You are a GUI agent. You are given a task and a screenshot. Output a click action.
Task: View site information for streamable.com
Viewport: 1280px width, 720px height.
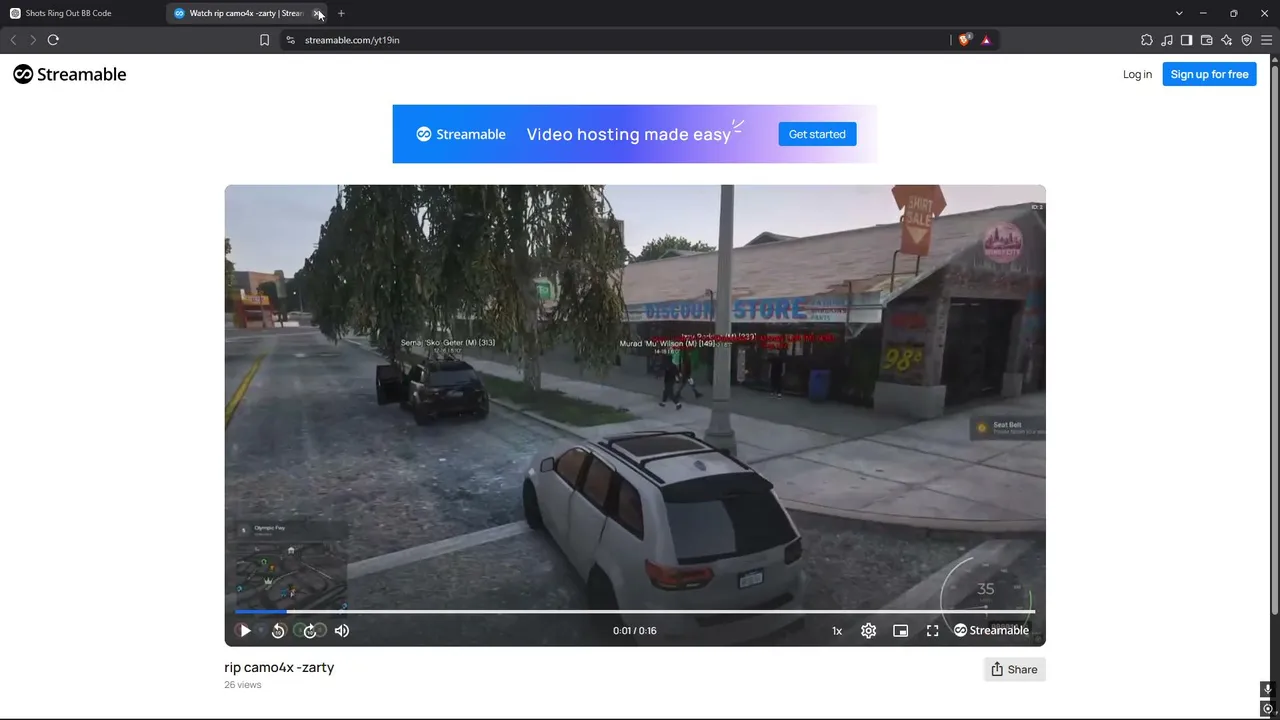(x=290, y=40)
